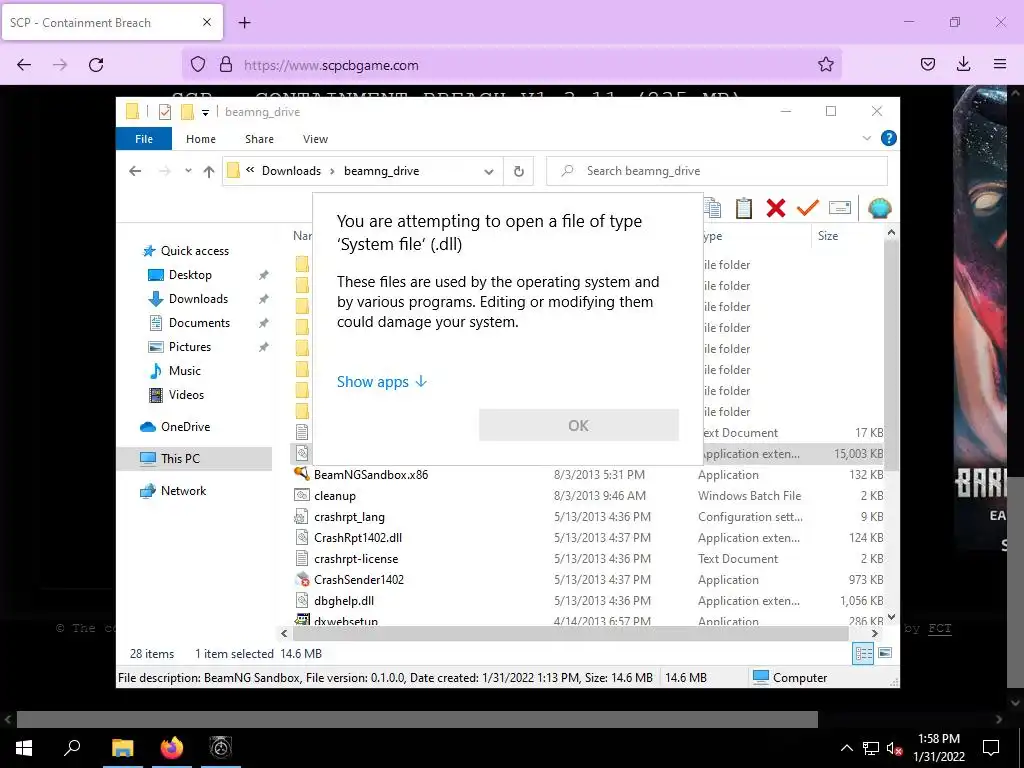Click the Properties card icon in toolbar
This screenshot has width=1024, height=768.
pos(840,208)
